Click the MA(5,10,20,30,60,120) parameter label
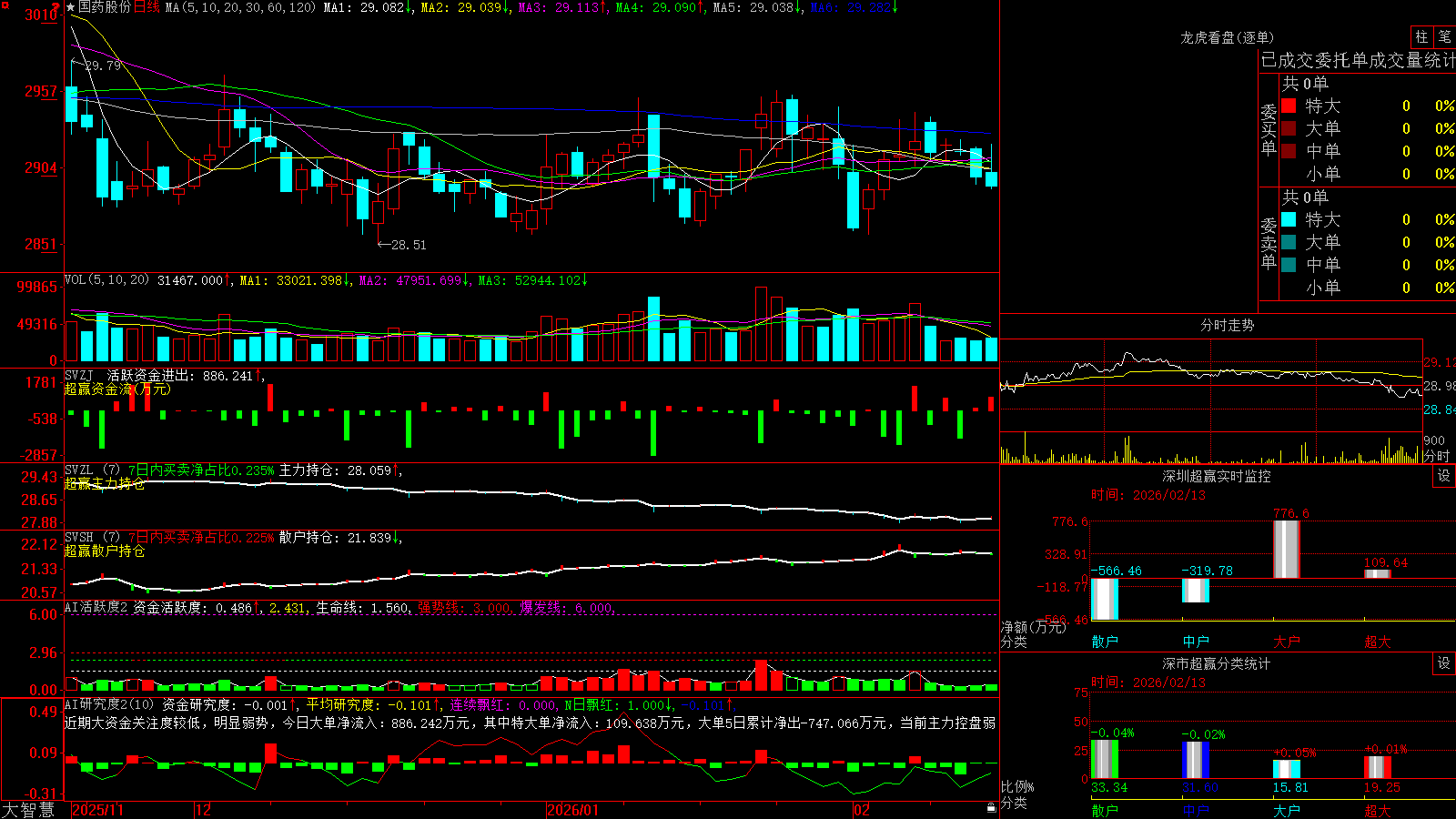The image size is (1456, 819). coord(240,7)
